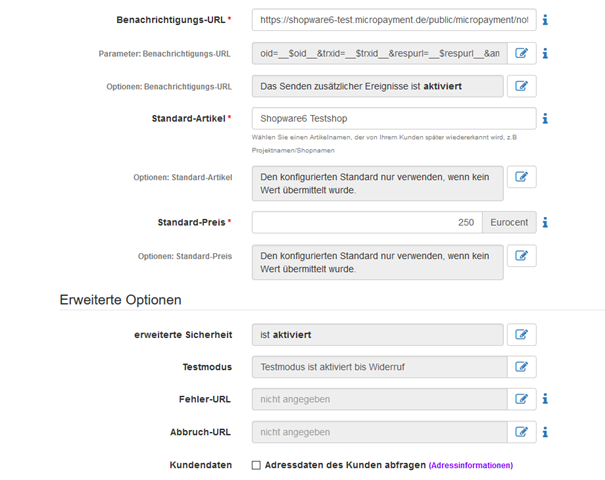
Task: Show info for Abbruch-URL
Action: point(545,432)
